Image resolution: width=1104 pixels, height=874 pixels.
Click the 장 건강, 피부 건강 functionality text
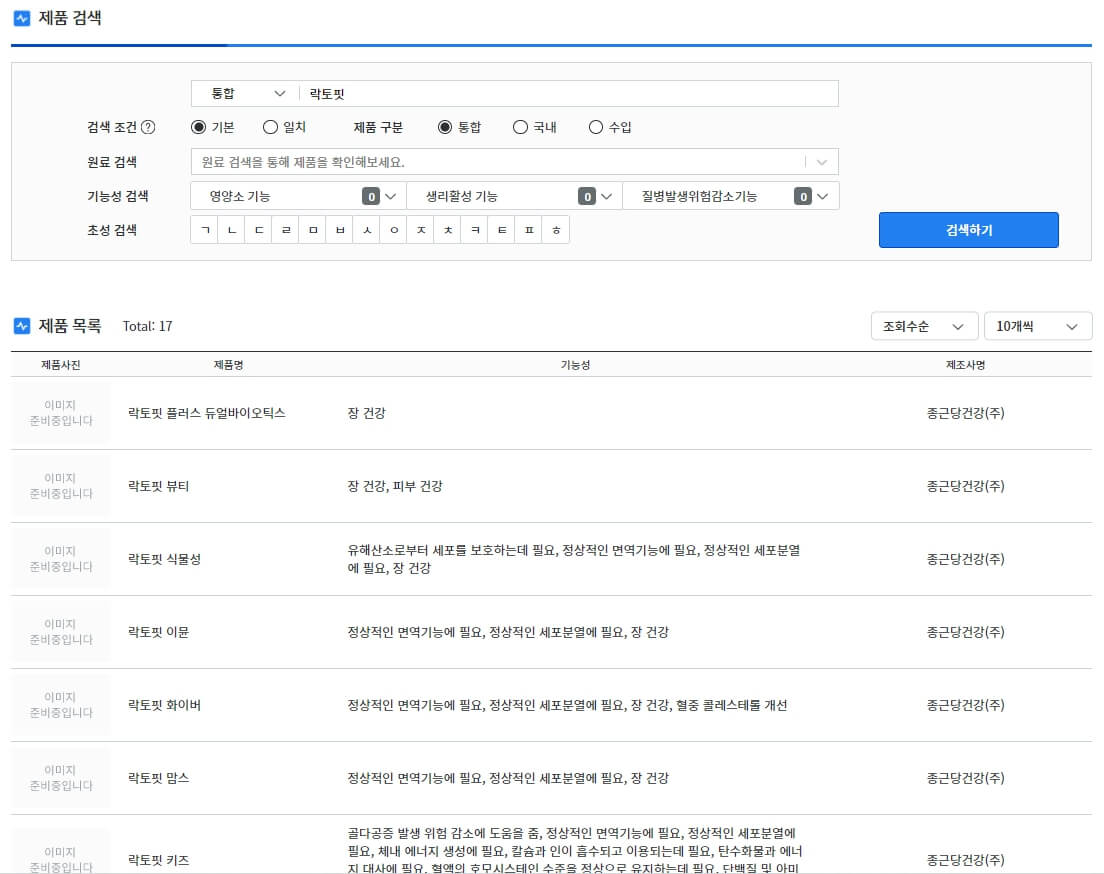(395, 487)
